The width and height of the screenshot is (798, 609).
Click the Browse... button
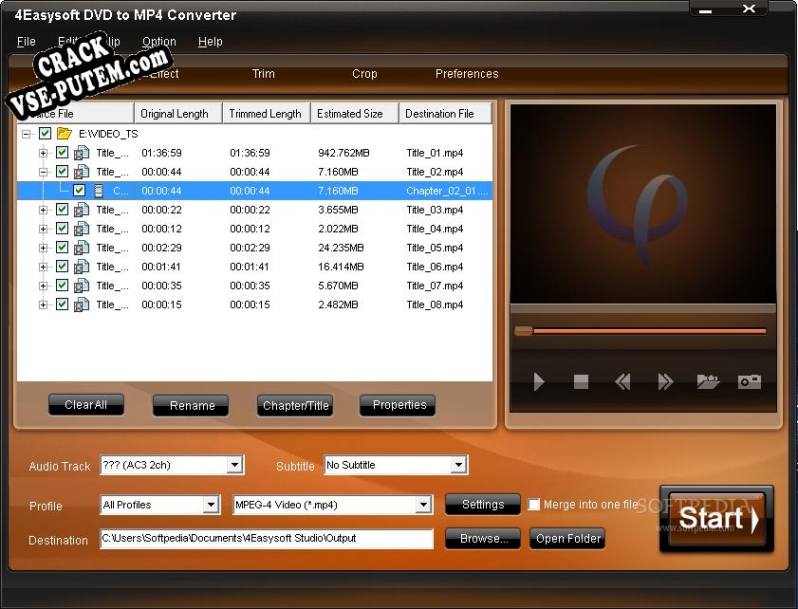pyautogui.click(x=483, y=538)
